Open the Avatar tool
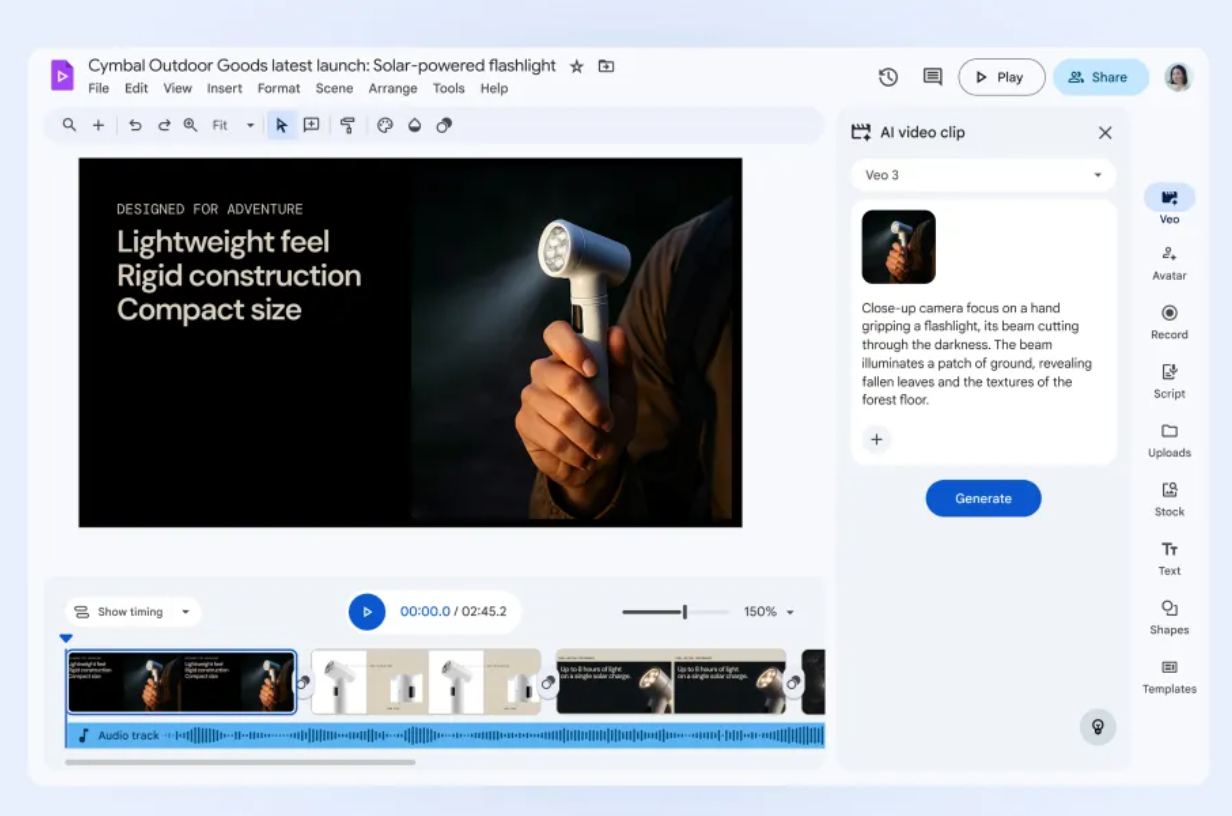Image resolution: width=1232 pixels, height=816 pixels. [1169, 263]
